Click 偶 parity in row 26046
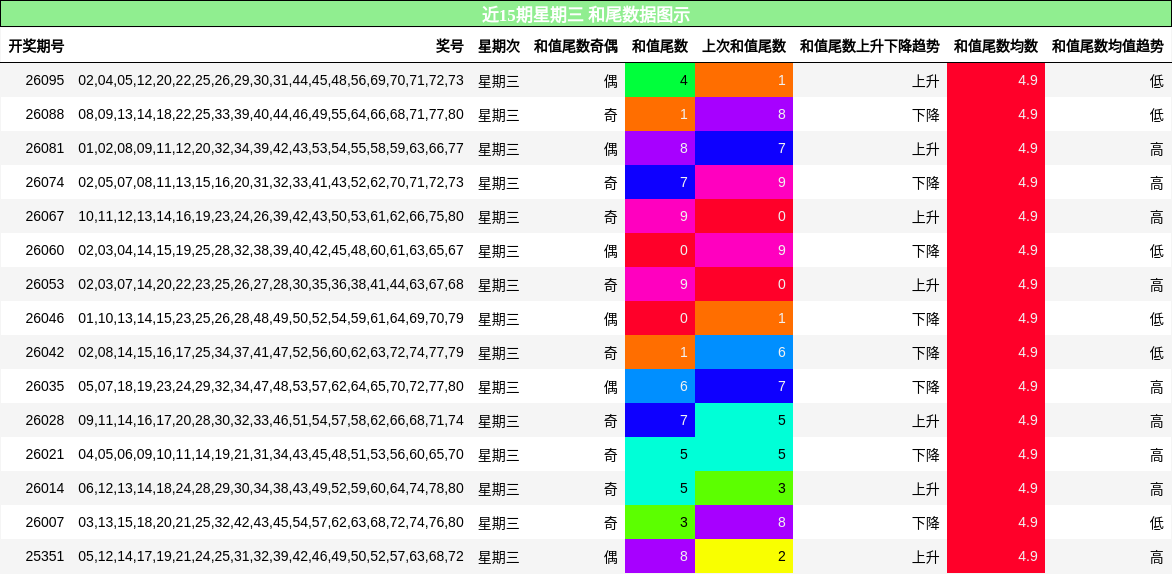The width and height of the screenshot is (1172, 574). coord(611,318)
